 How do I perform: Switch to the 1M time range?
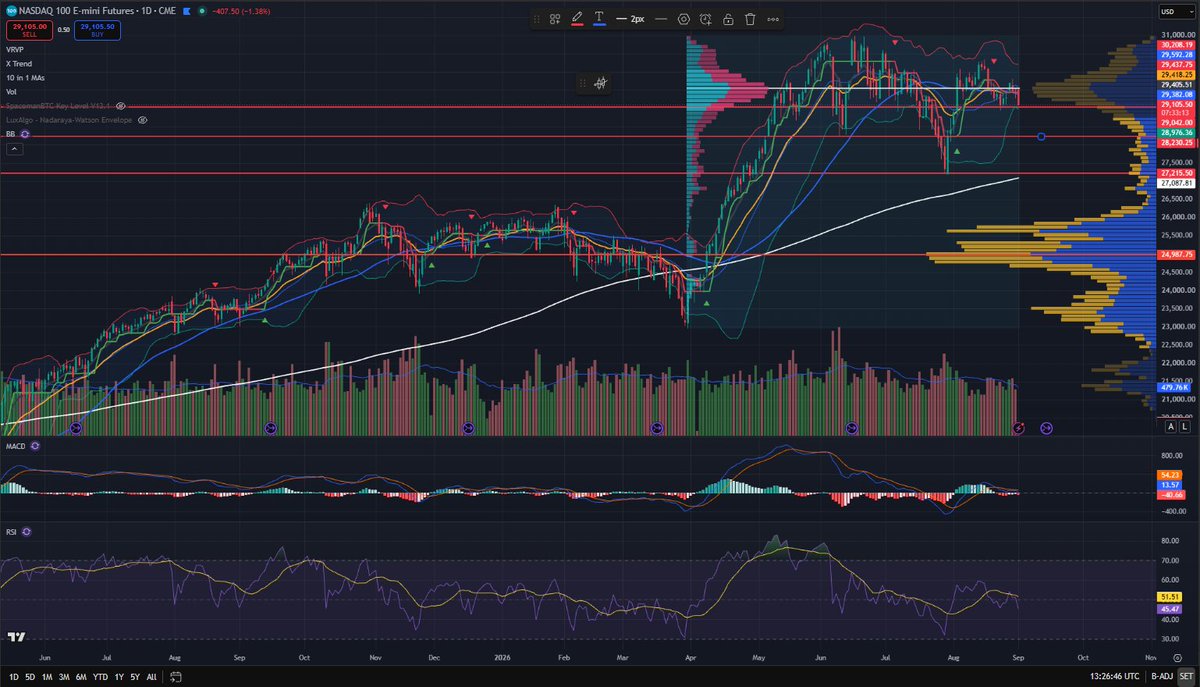[49, 677]
